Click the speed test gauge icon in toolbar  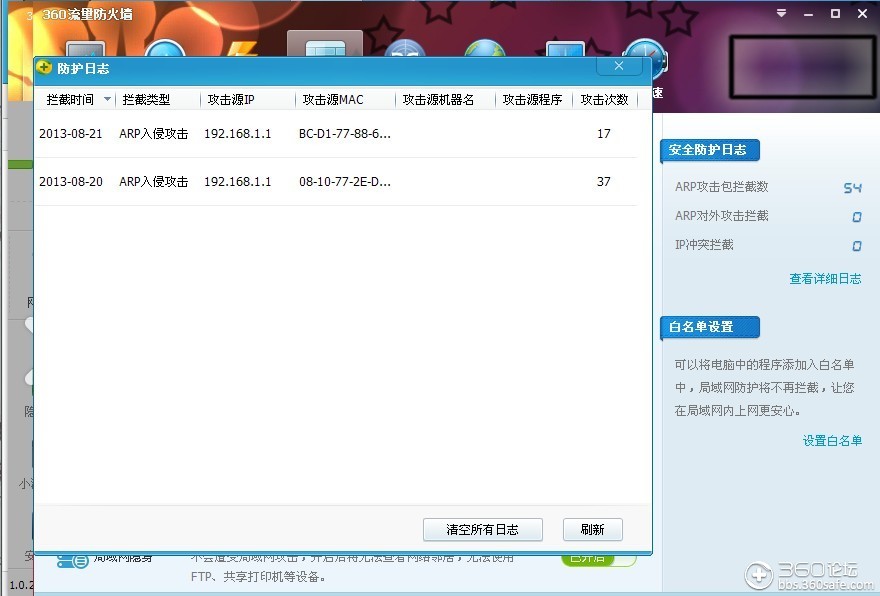click(x=644, y=57)
